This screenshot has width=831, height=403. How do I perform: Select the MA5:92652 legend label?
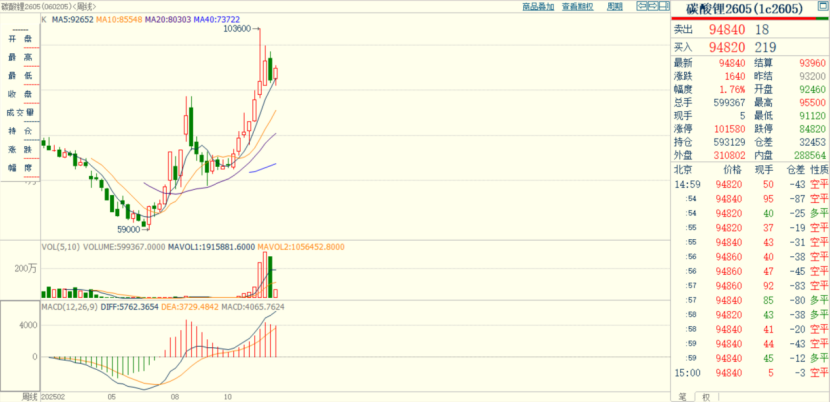[x=73, y=20]
